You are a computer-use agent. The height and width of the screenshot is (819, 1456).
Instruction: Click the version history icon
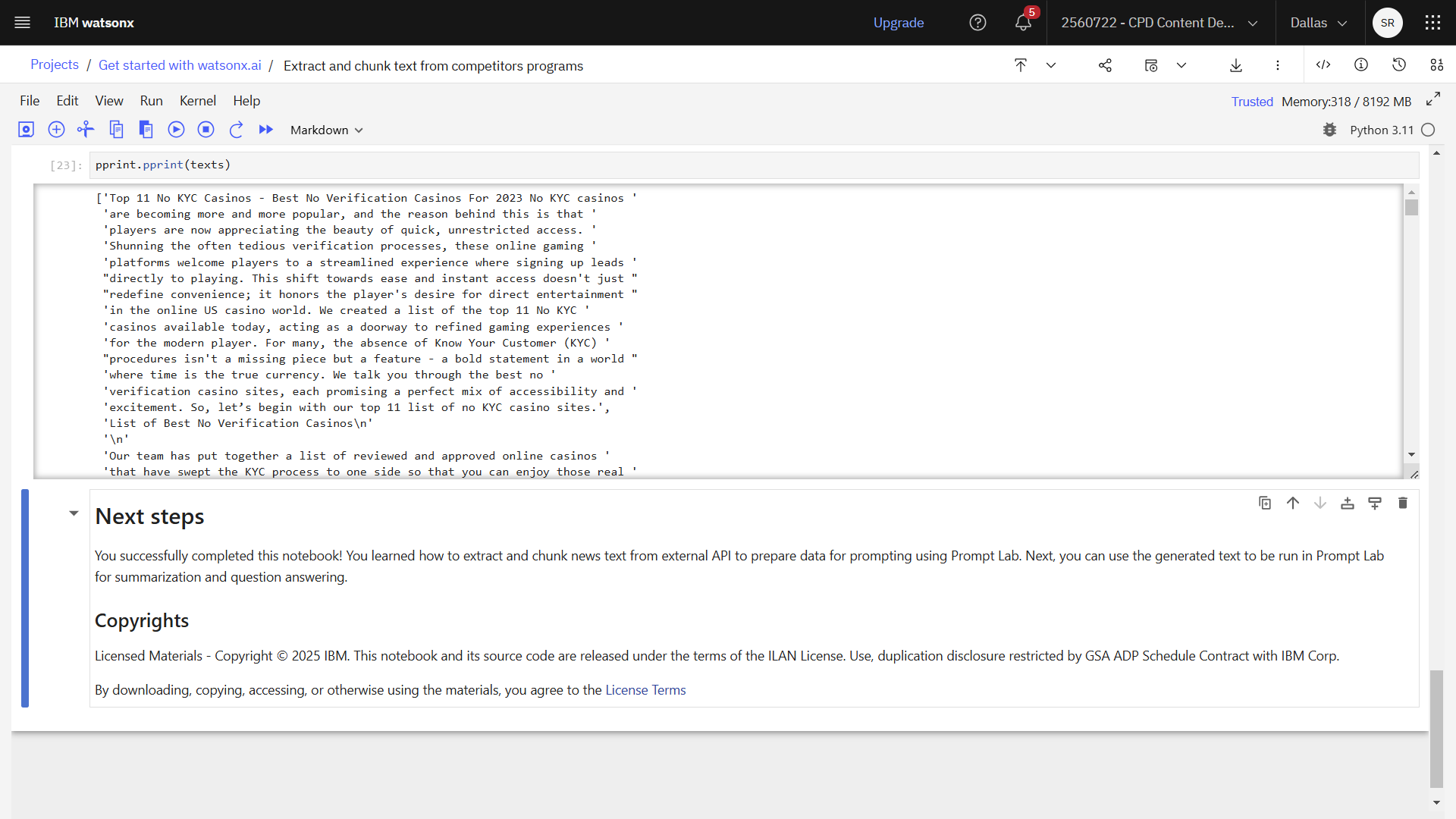pyautogui.click(x=1399, y=66)
